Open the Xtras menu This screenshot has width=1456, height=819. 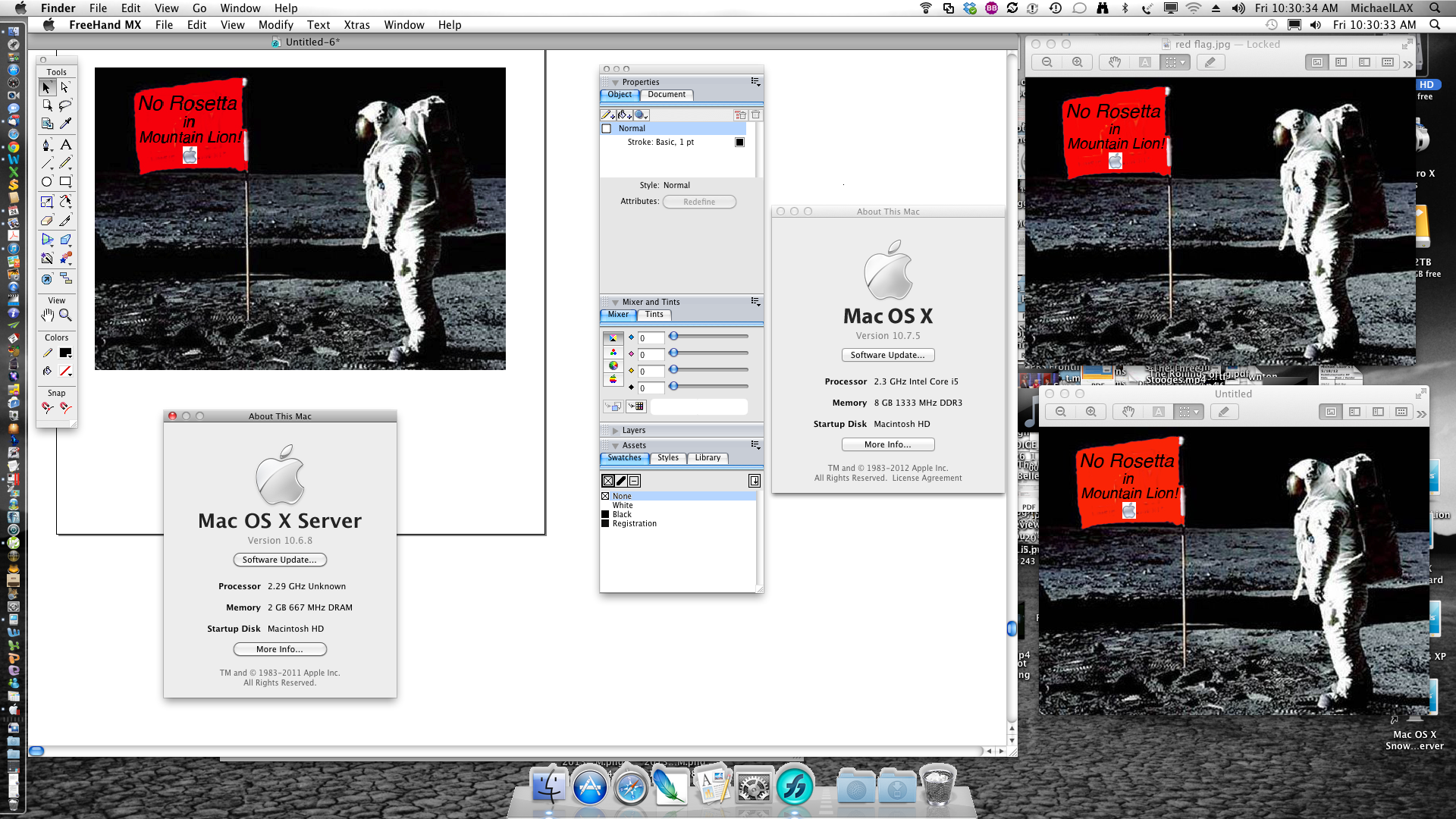pyautogui.click(x=356, y=25)
